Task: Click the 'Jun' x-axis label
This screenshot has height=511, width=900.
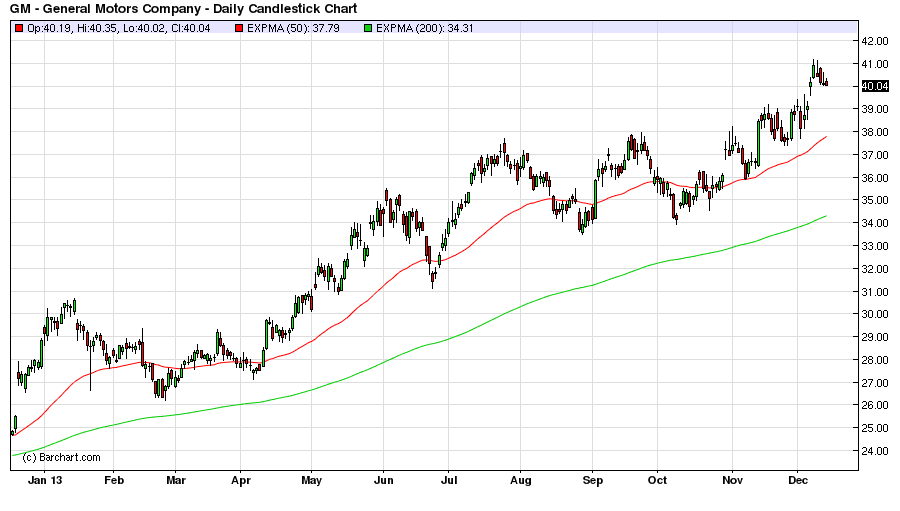Action: (383, 480)
